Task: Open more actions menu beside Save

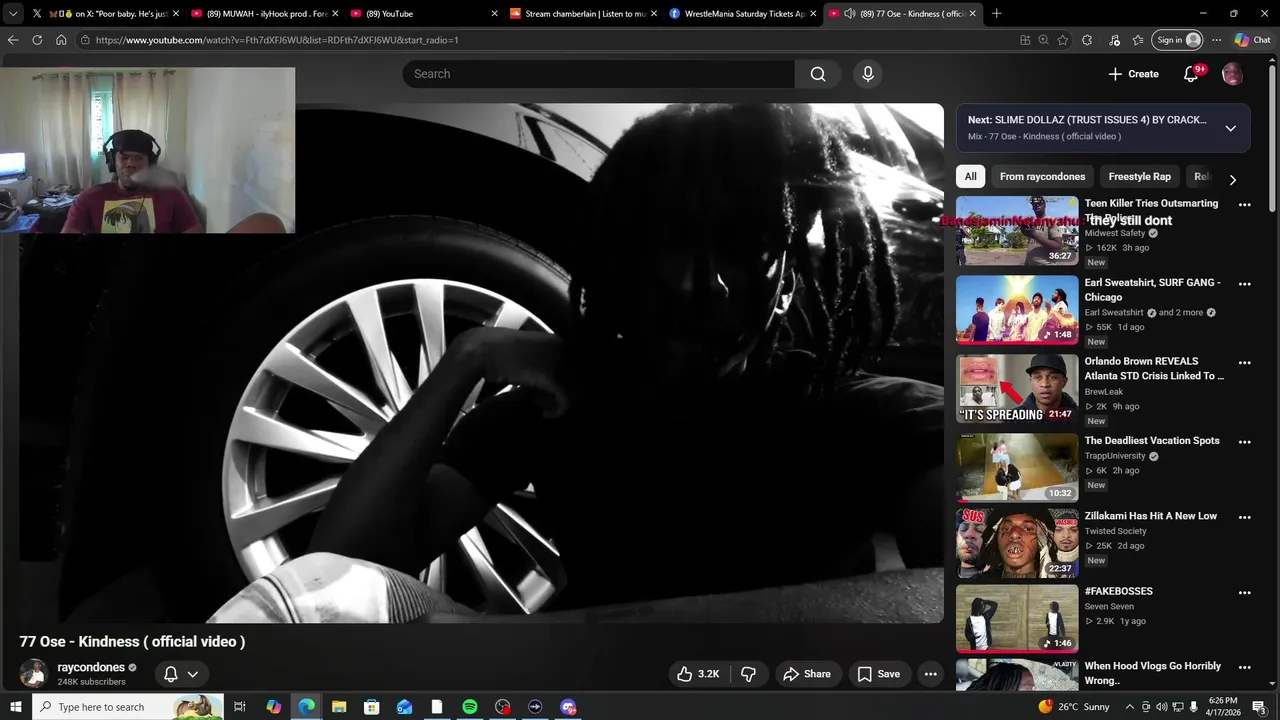Action: 930,674
